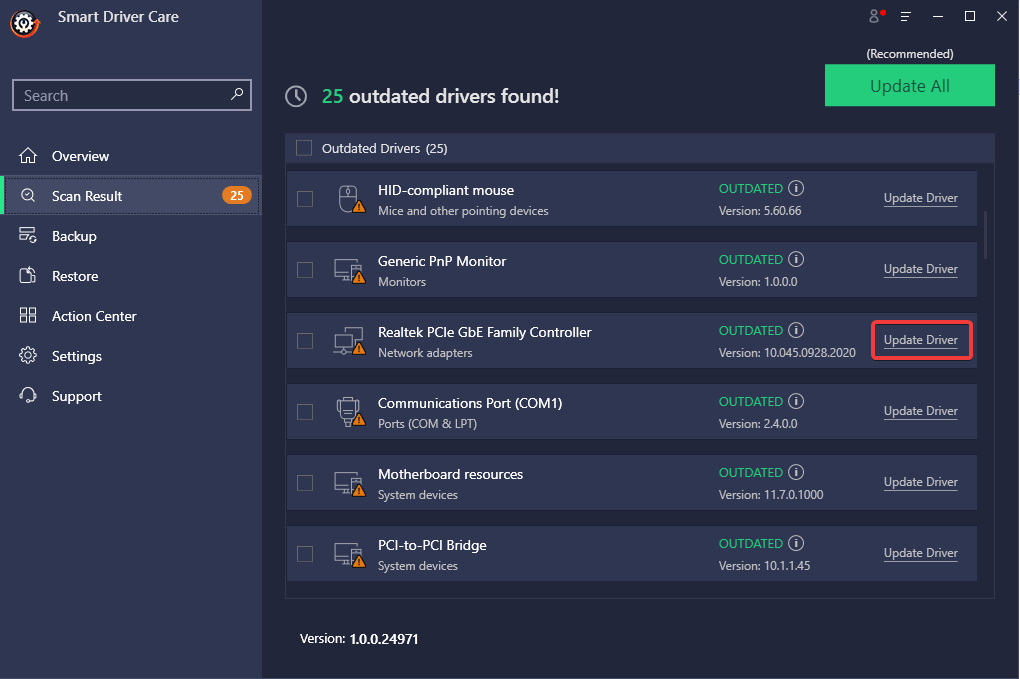Open the Overview section in sidebar
Viewport: 1020px width, 679px height.
[80, 156]
